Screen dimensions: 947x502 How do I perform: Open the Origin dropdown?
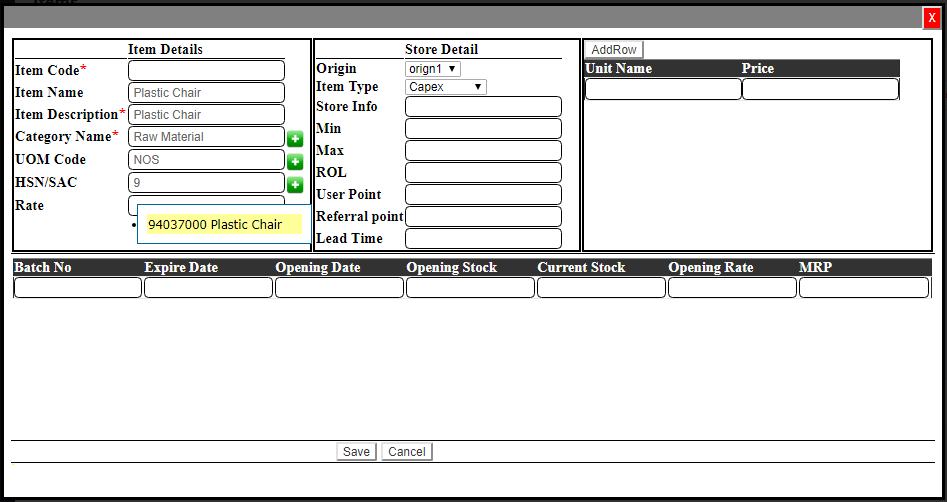tap(432, 69)
